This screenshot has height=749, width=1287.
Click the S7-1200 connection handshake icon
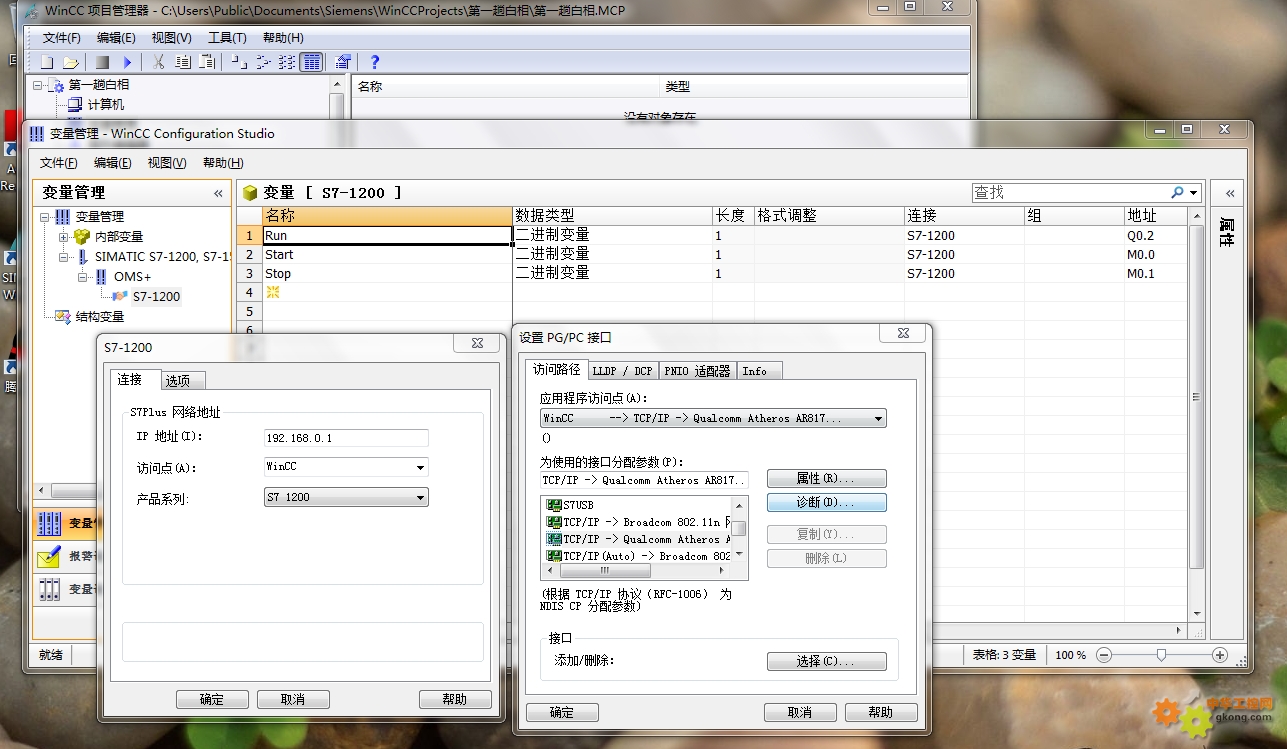click(120, 296)
